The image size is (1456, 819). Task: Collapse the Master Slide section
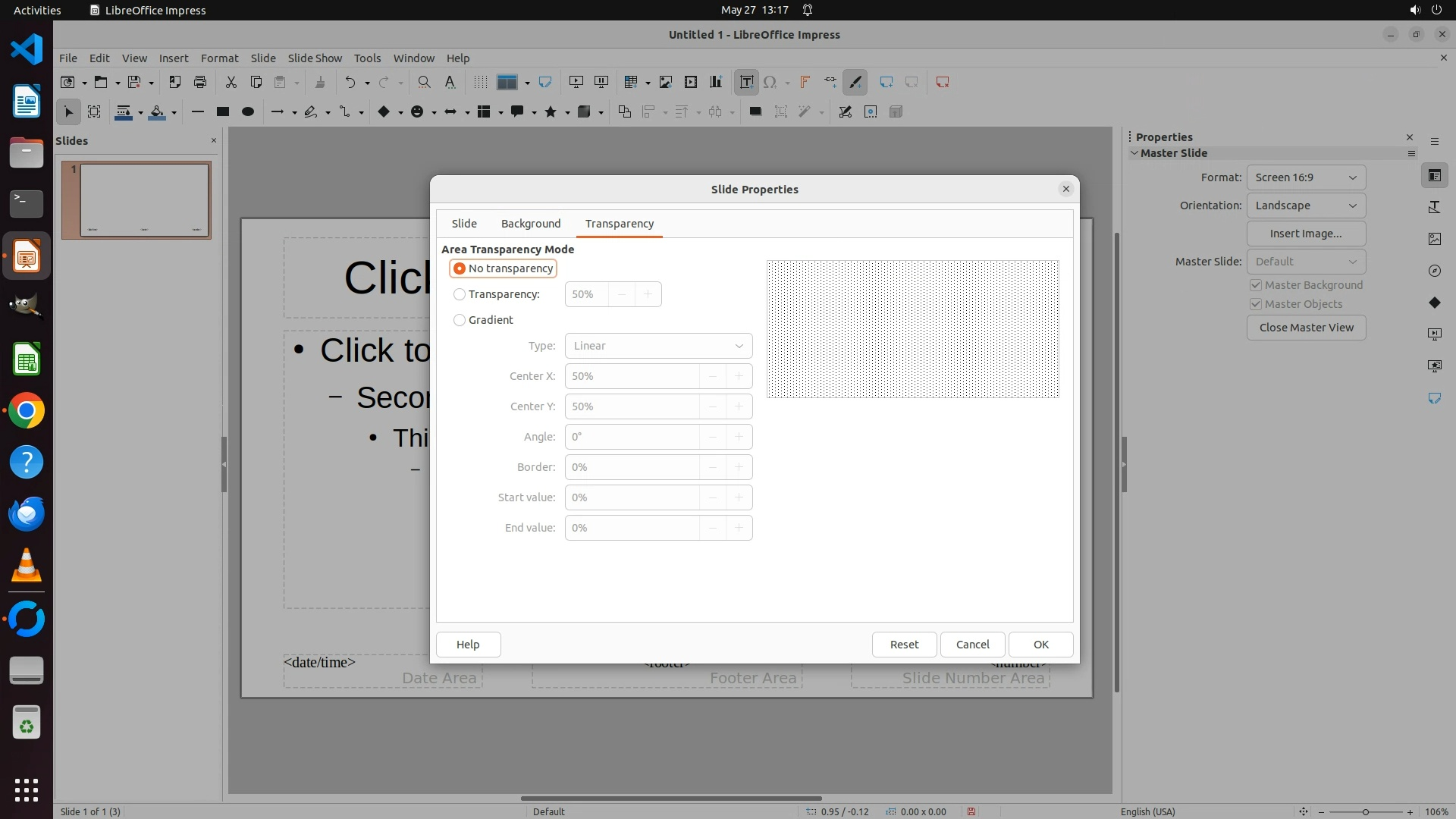coord(1134,153)
